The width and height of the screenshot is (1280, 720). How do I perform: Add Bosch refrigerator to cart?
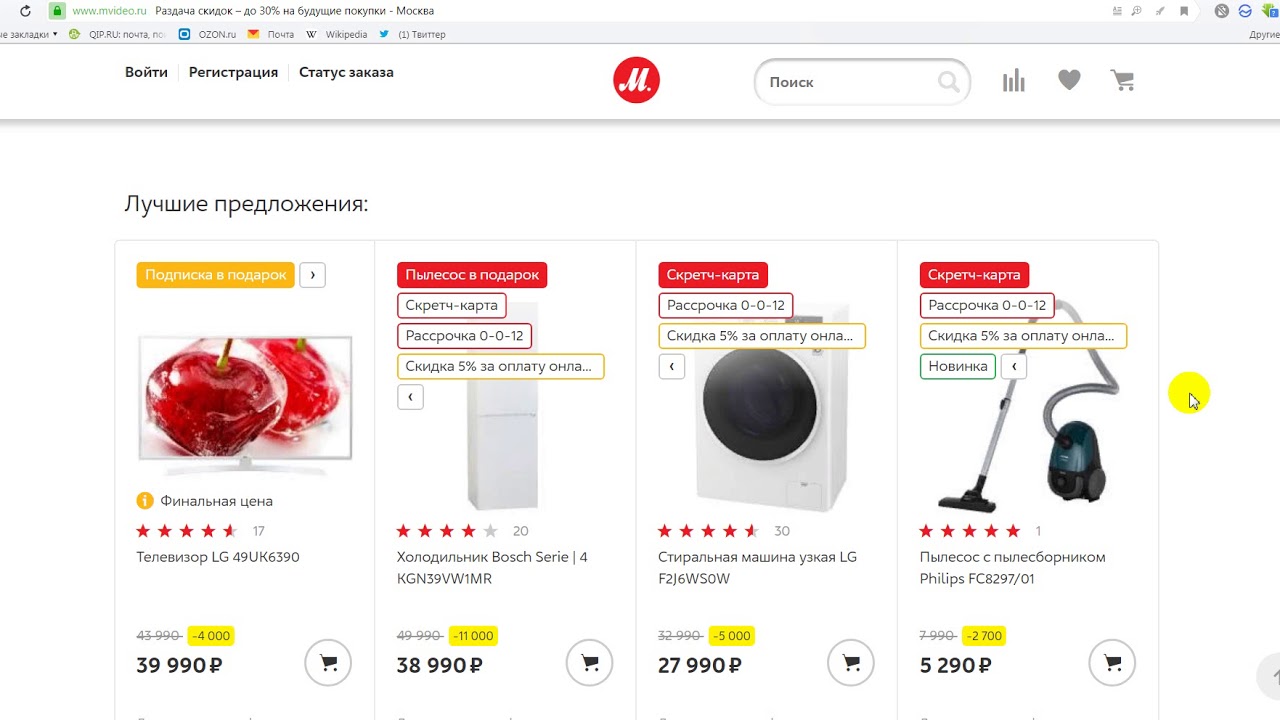(x=590, y=662)
